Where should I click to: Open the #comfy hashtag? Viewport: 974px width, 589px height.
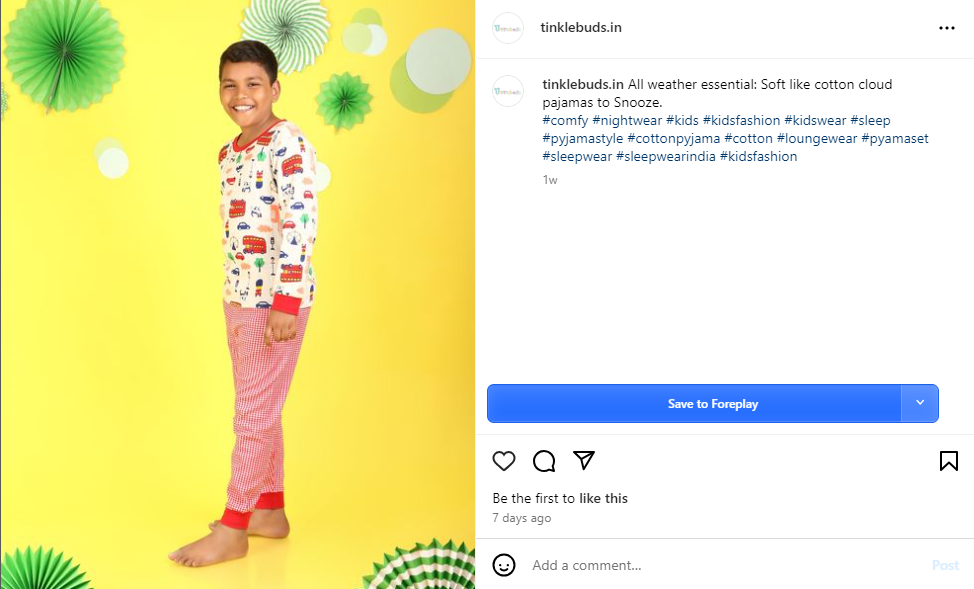point(565,121)
